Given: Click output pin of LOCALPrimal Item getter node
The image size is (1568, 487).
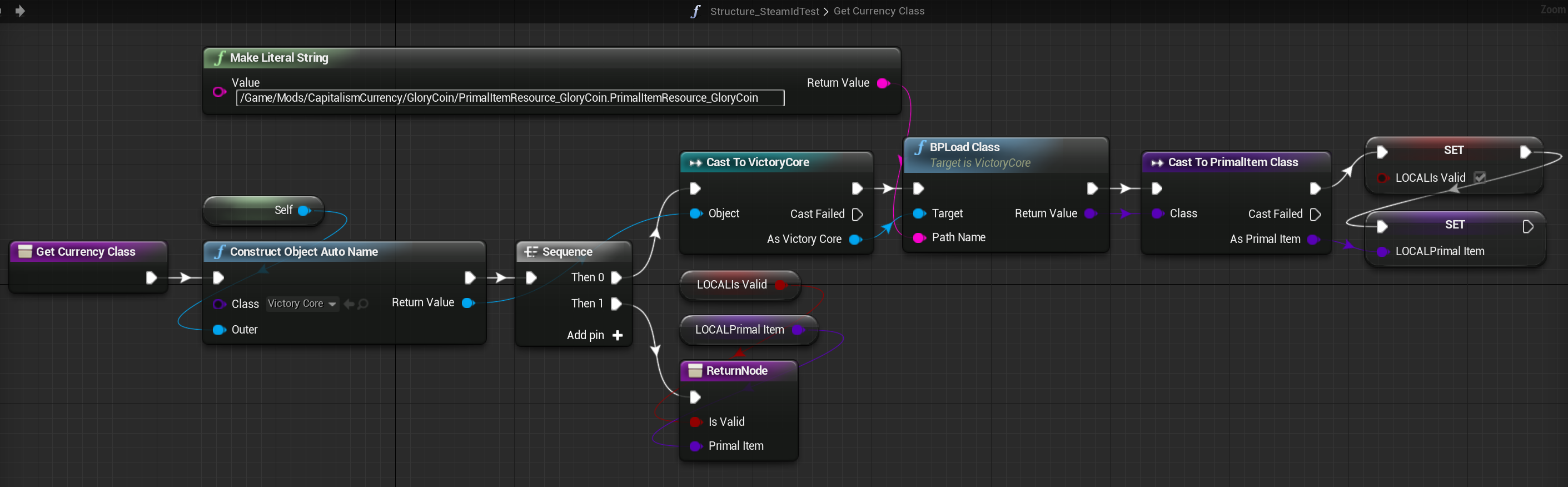Looking at the screenshot, I should pos(798,330).
